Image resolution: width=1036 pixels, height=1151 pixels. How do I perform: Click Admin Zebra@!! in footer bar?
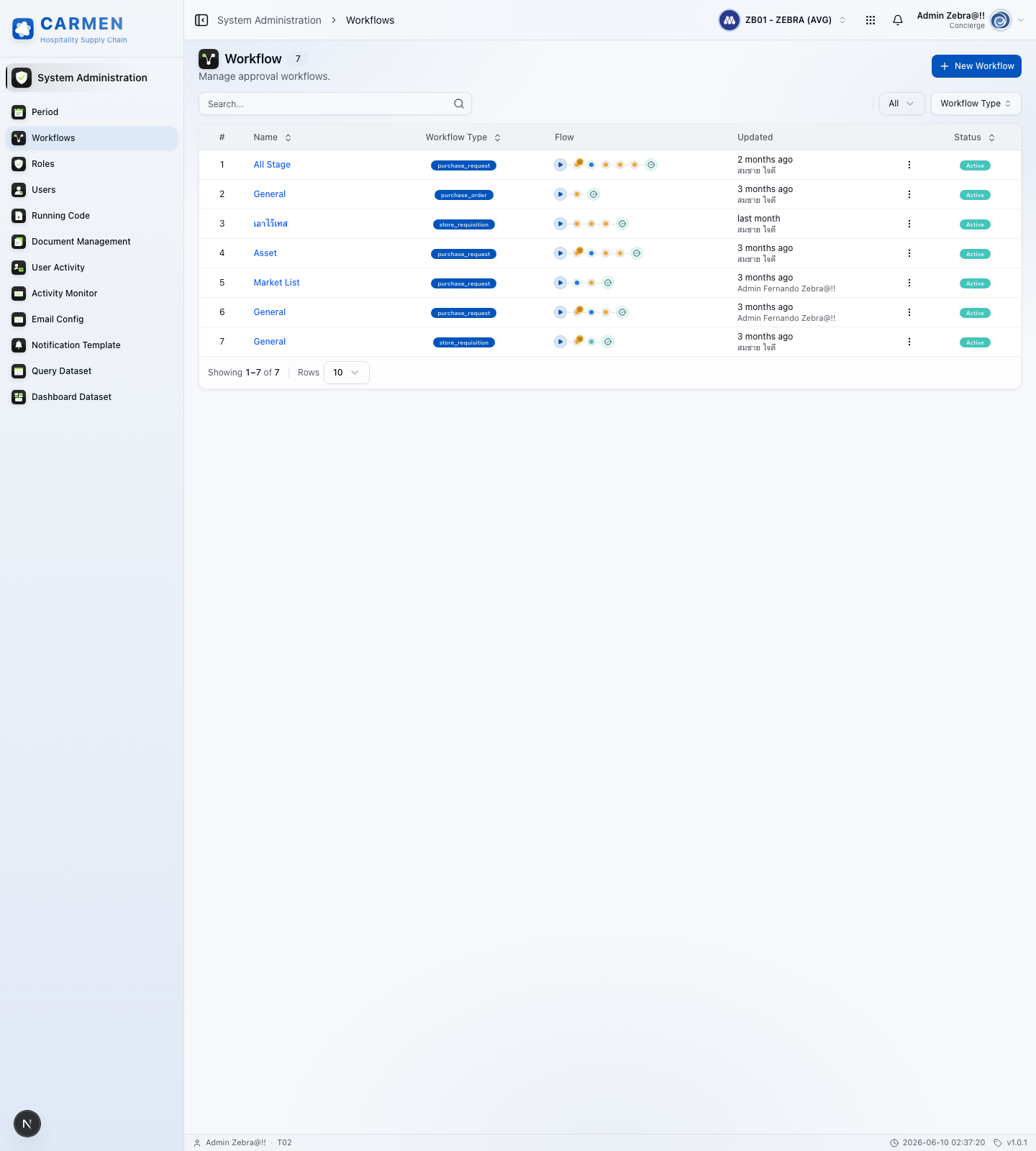236,1142
